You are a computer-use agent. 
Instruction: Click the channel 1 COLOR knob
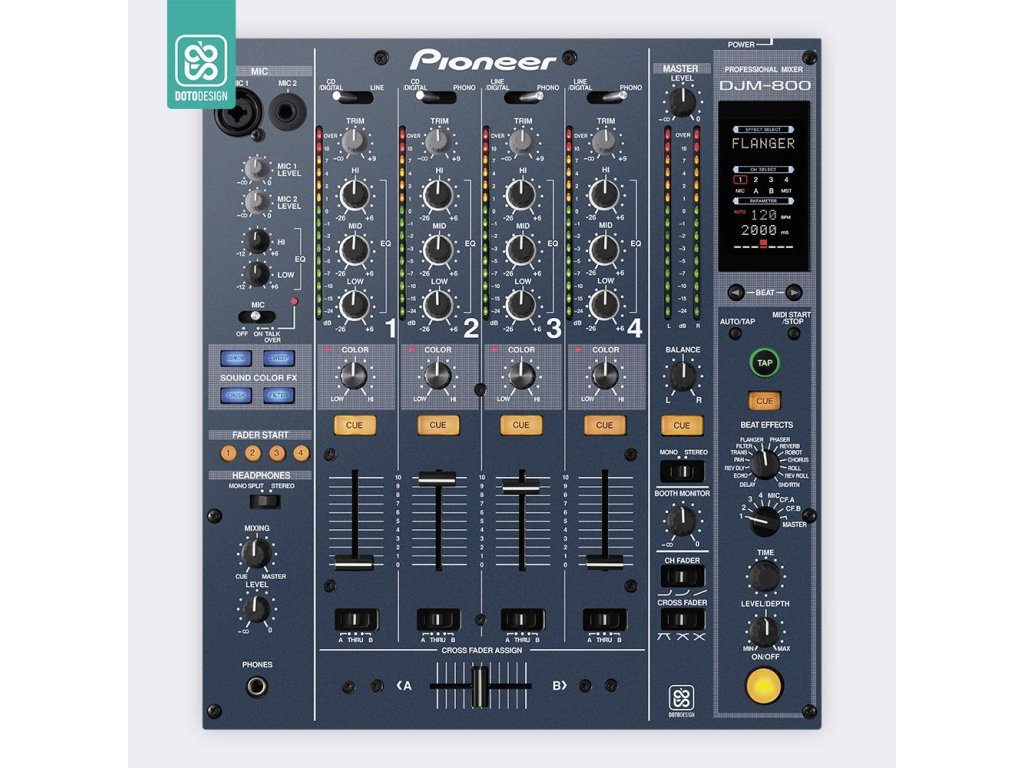pos(354,377)
